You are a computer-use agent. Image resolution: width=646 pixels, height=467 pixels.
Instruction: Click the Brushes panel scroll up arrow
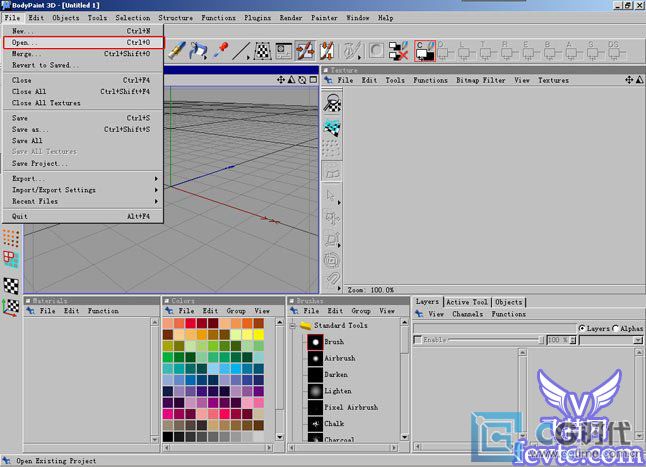pos(405,322)
